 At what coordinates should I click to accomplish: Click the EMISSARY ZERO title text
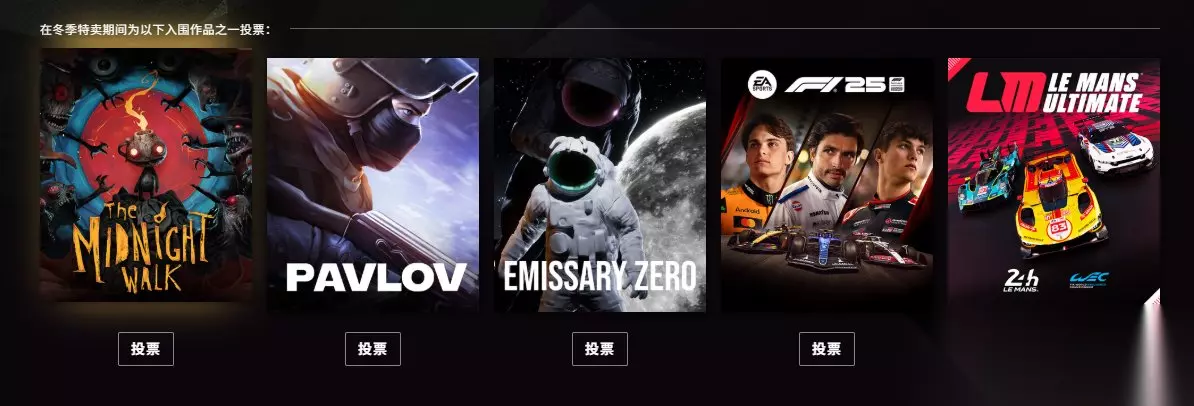600,277
